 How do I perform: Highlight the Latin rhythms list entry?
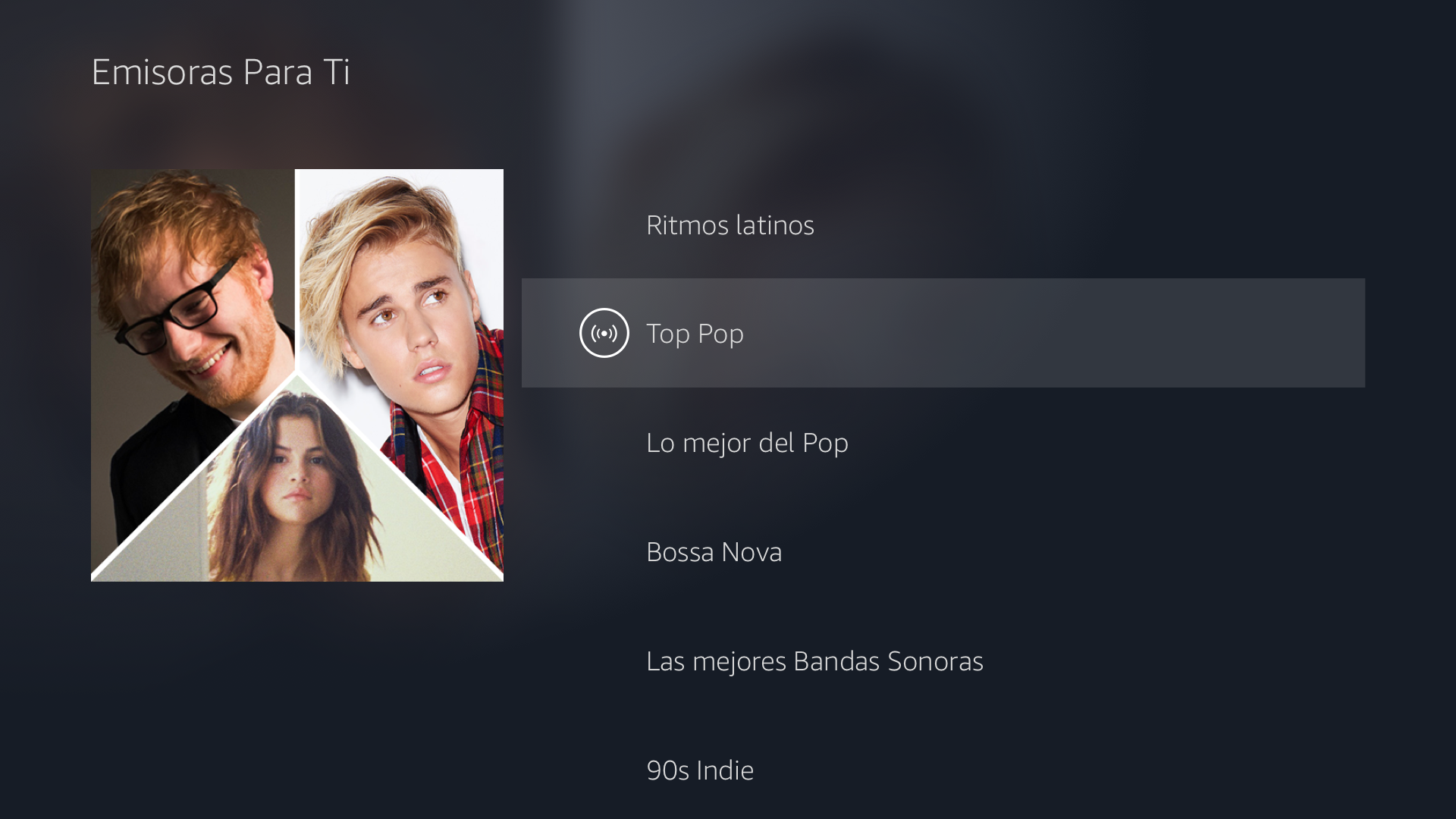(730, 225)
